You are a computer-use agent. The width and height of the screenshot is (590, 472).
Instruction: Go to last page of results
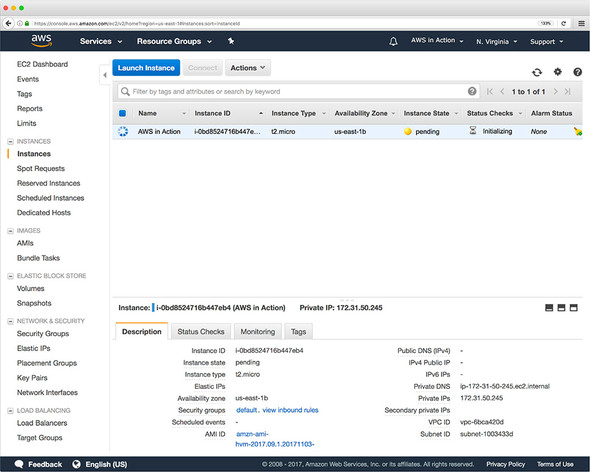(568, 91)
